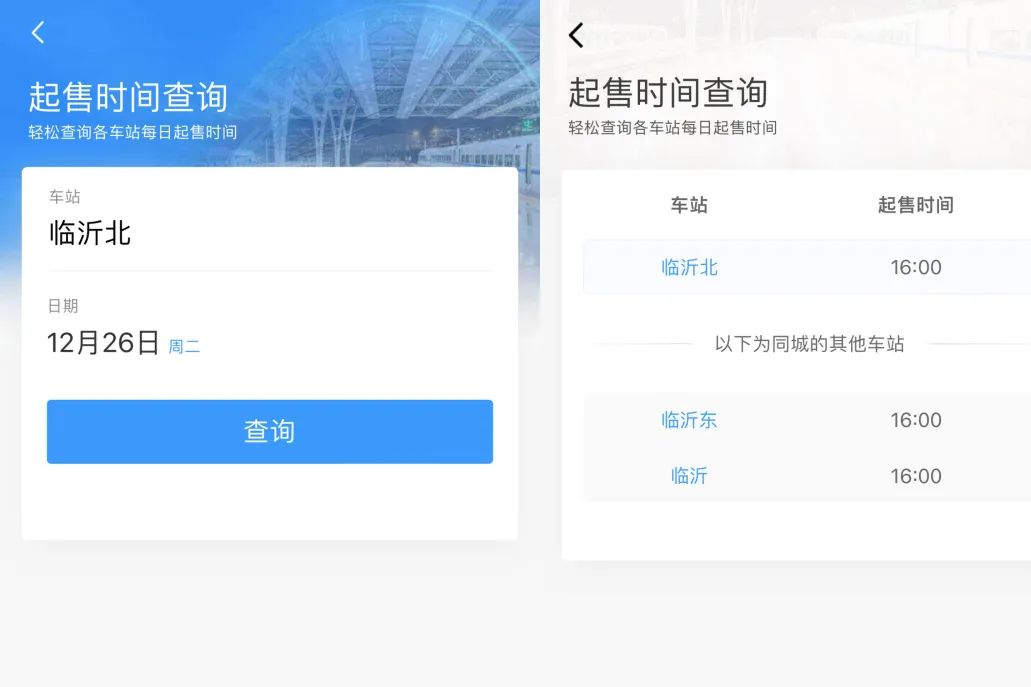
Task: Tap the 日期 field label
Action: (x=62, y=305)
